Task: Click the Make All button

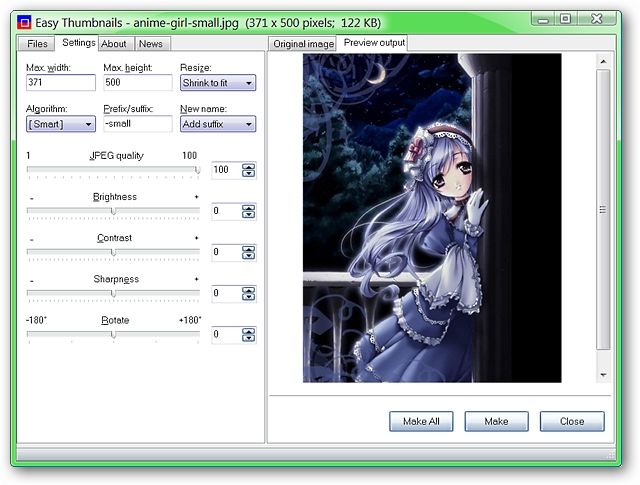Action: [x=421, y=421]
